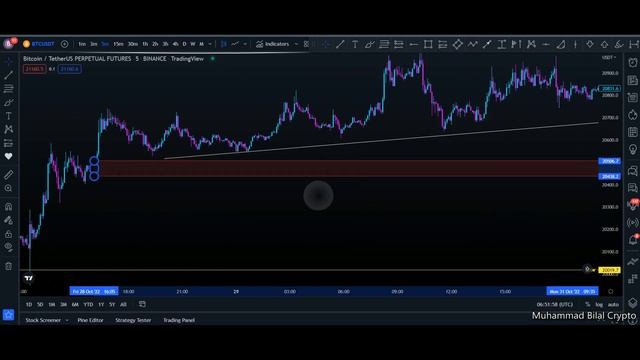
Task: Select the 15m timeframe
Action: (118, 44)
